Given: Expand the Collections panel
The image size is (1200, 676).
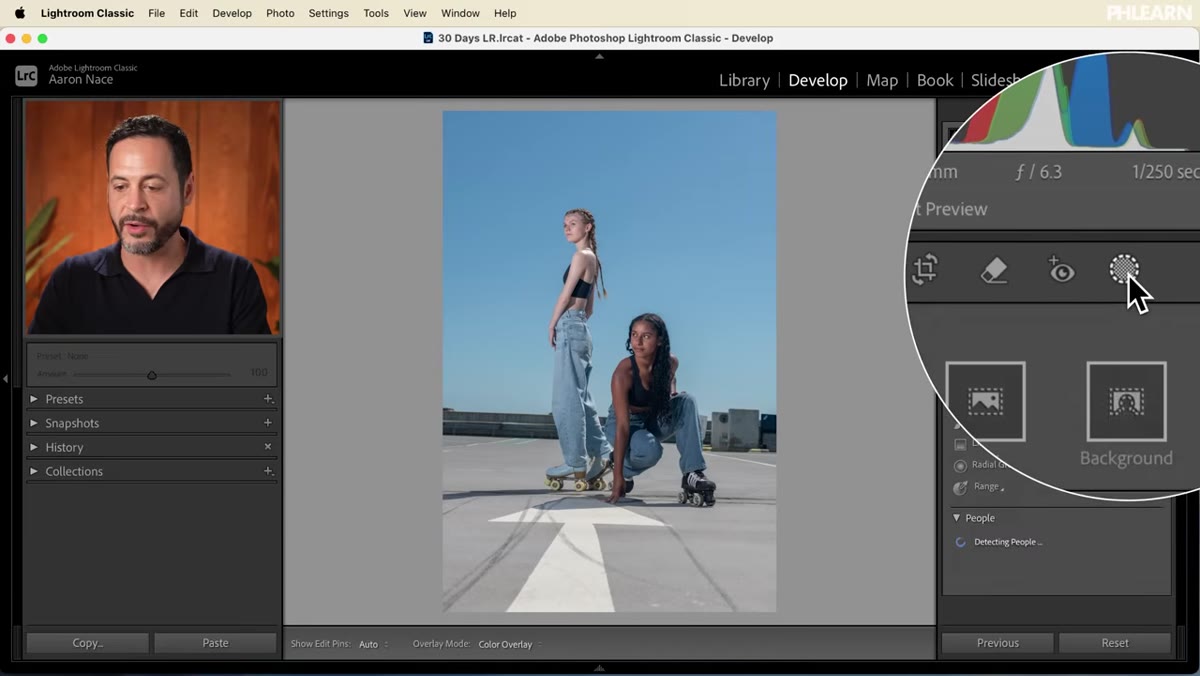Looking at the screenshot, I should pyautogui.click(x=34, y=471).
